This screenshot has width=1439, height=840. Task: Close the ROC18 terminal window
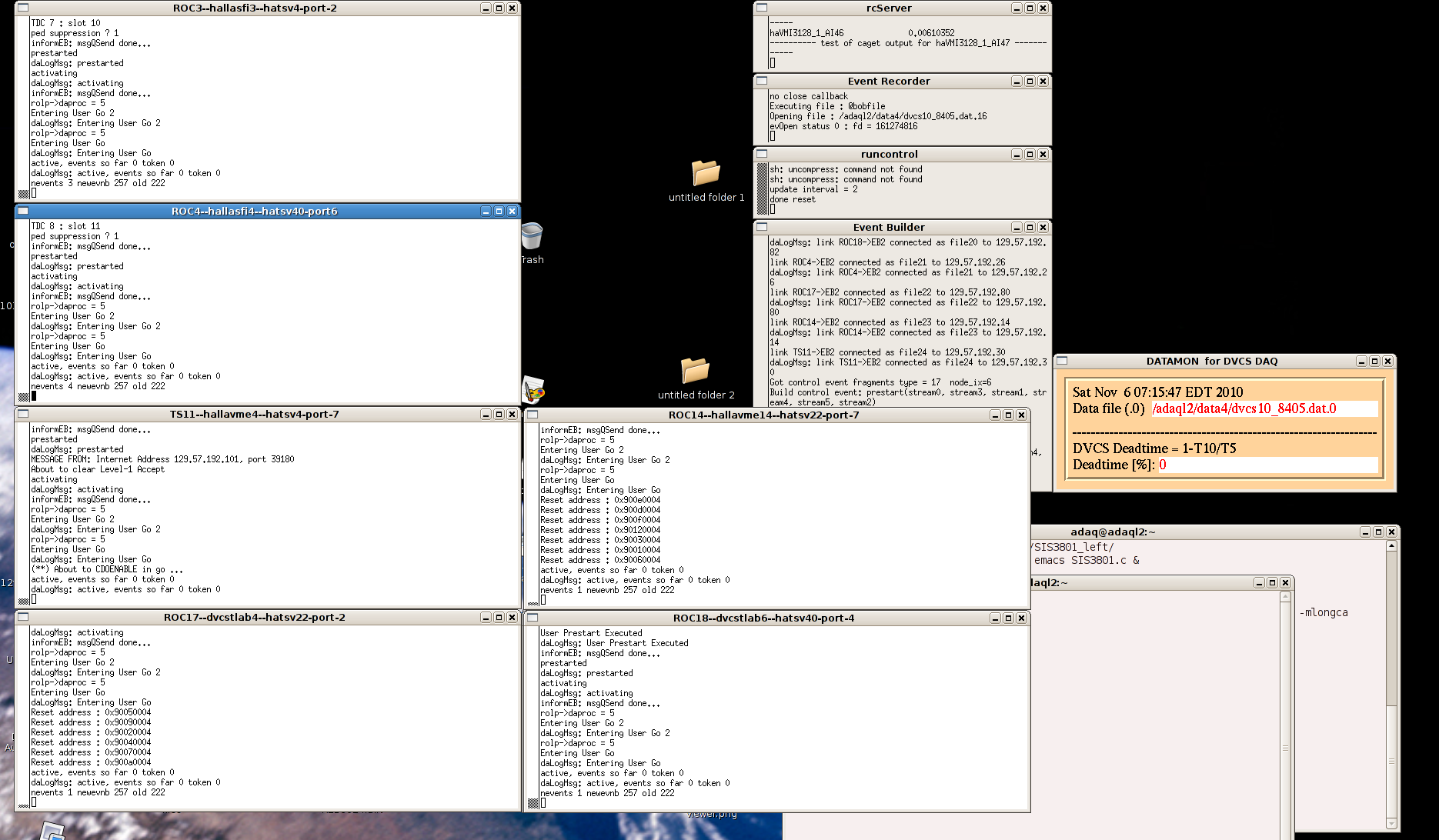point(1021,618)
